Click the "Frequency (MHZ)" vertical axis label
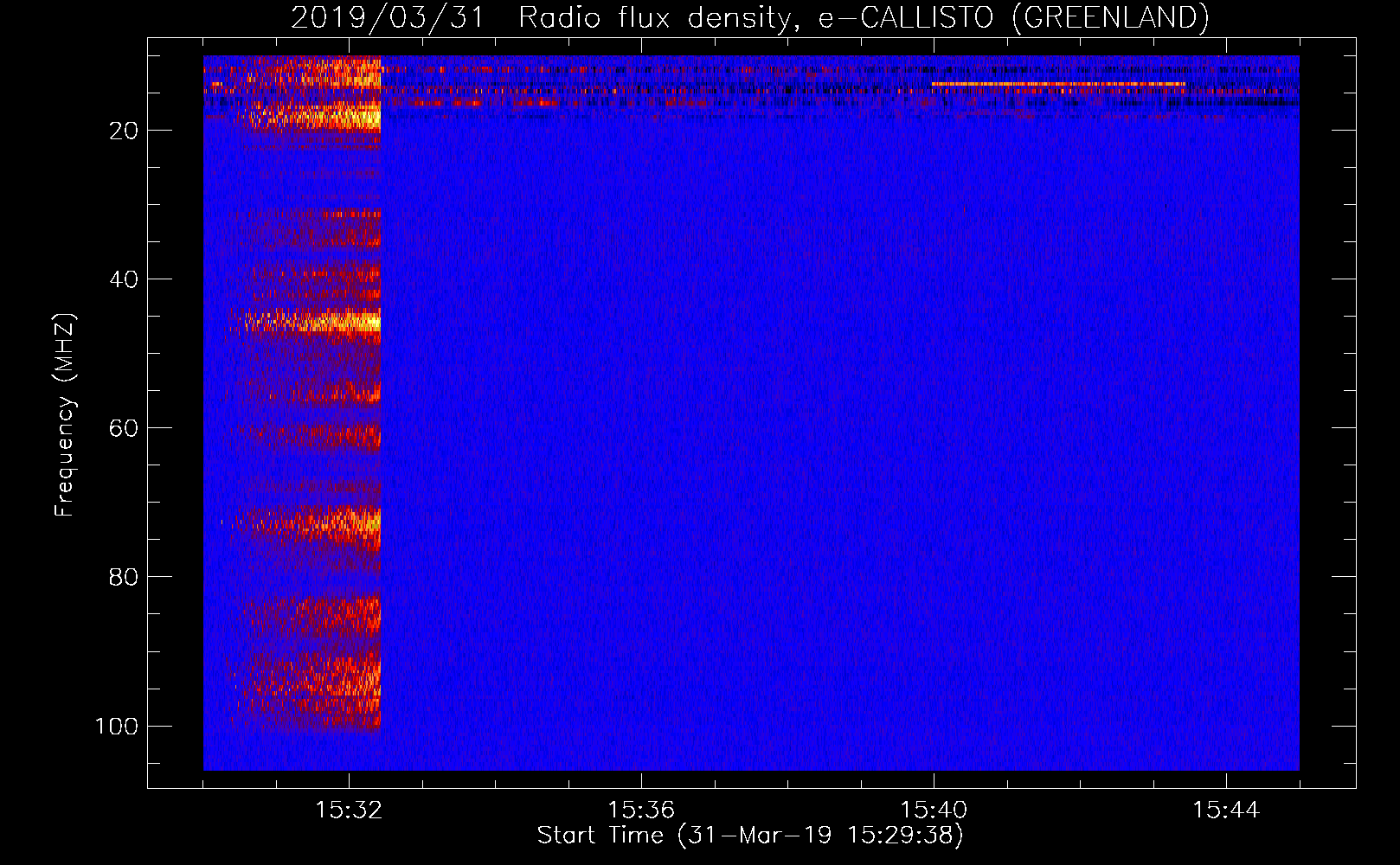 (x=66, y=415)
